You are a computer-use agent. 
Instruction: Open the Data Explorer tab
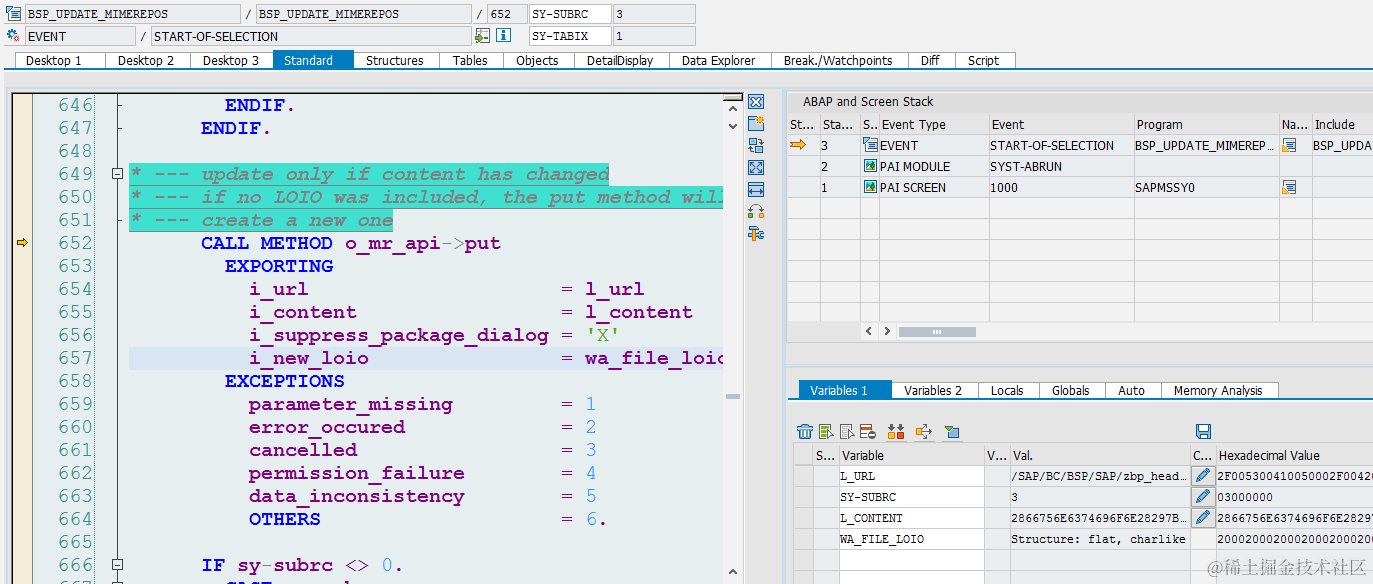click(x=719, y=60)
